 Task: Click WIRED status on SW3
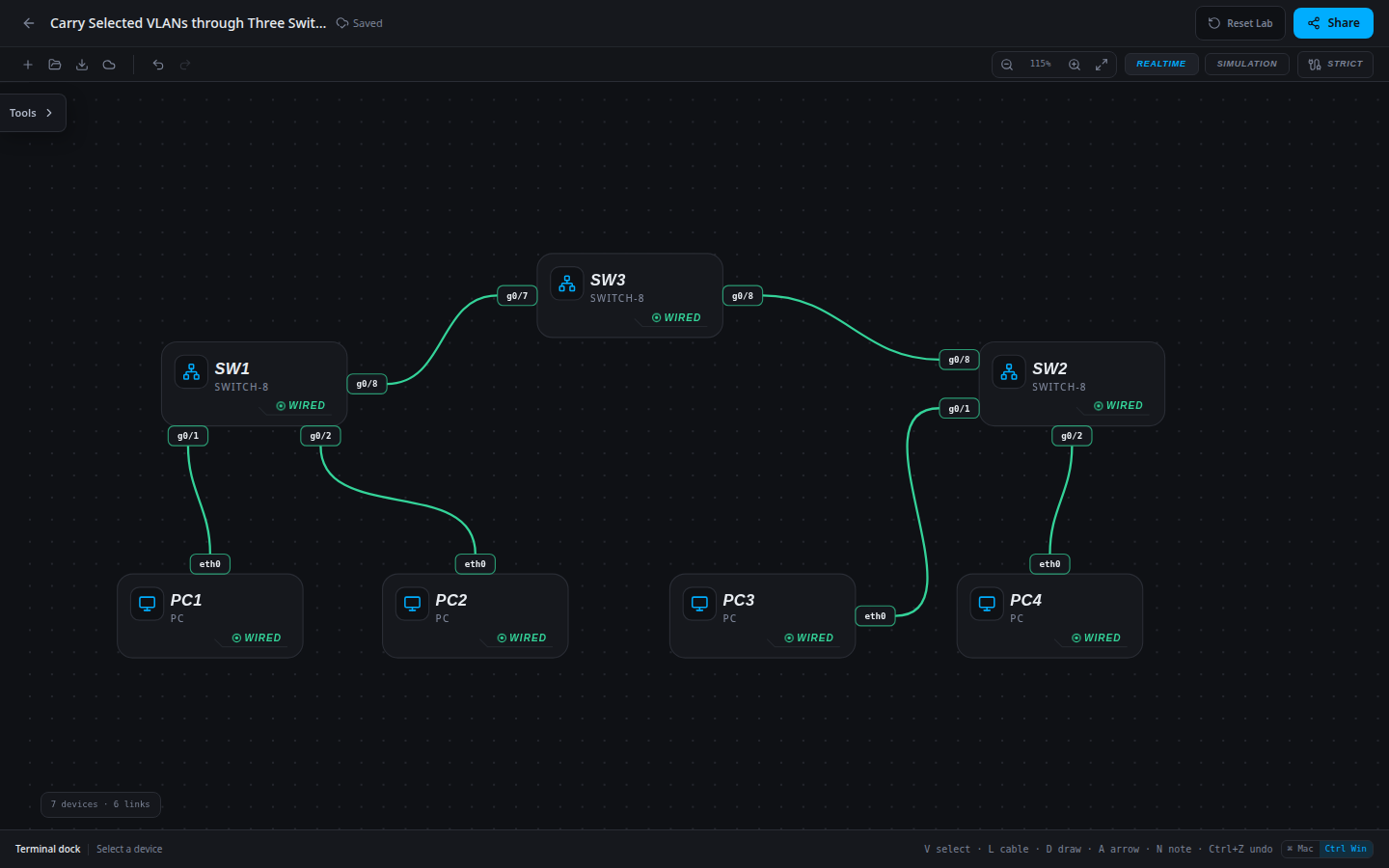[676, 317]
